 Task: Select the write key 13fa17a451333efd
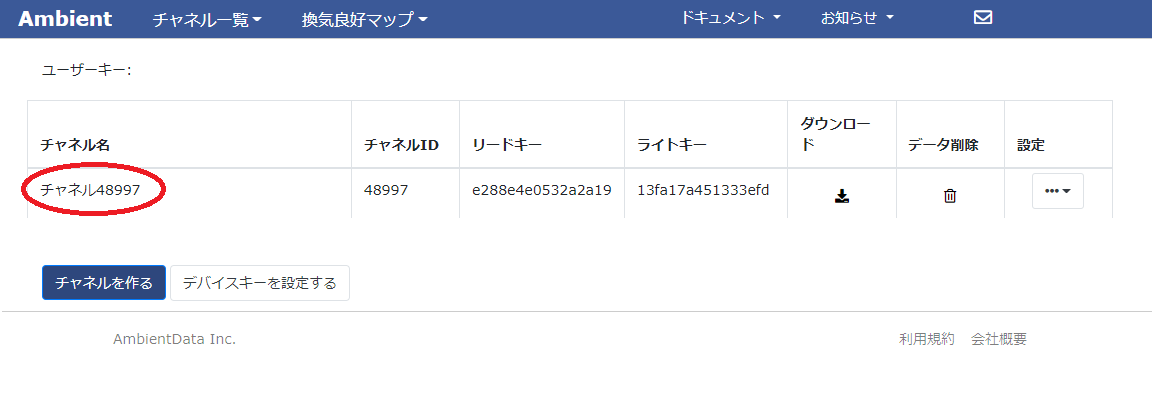[703, 191]
